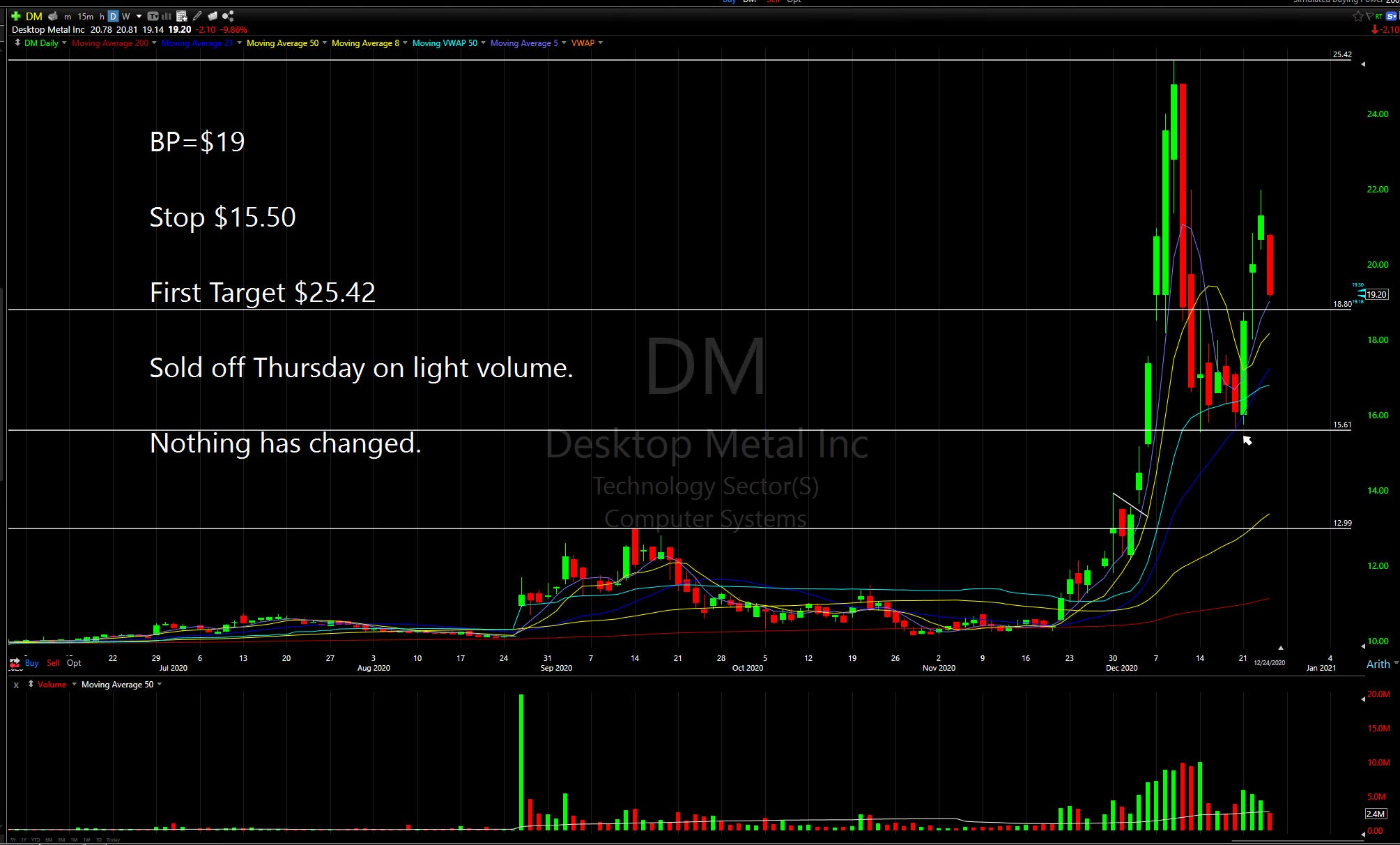Click the share chart icon
Image resolution: width=1400 pixels, height=845 pixels.
coord(228,16)
